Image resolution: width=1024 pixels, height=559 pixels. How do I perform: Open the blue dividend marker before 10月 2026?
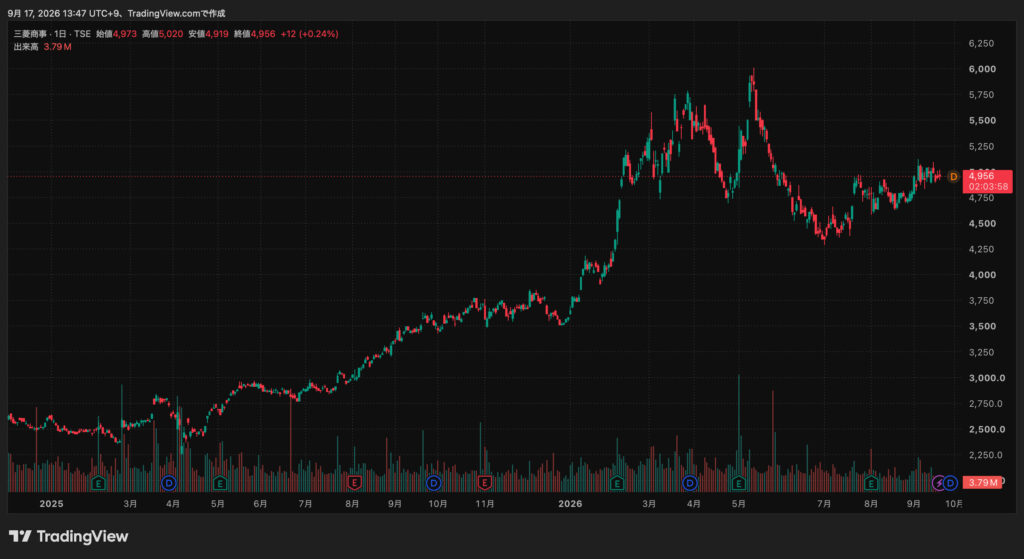(950, 483)
